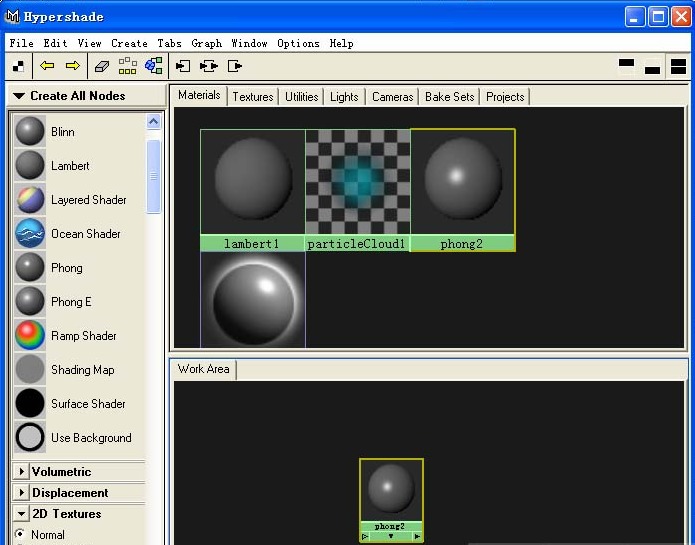This screenshot has width=695, height=545.
Task: Select the glowing shader swatch below lambert1
Action: pyautogui.click(x=253, y=300)
